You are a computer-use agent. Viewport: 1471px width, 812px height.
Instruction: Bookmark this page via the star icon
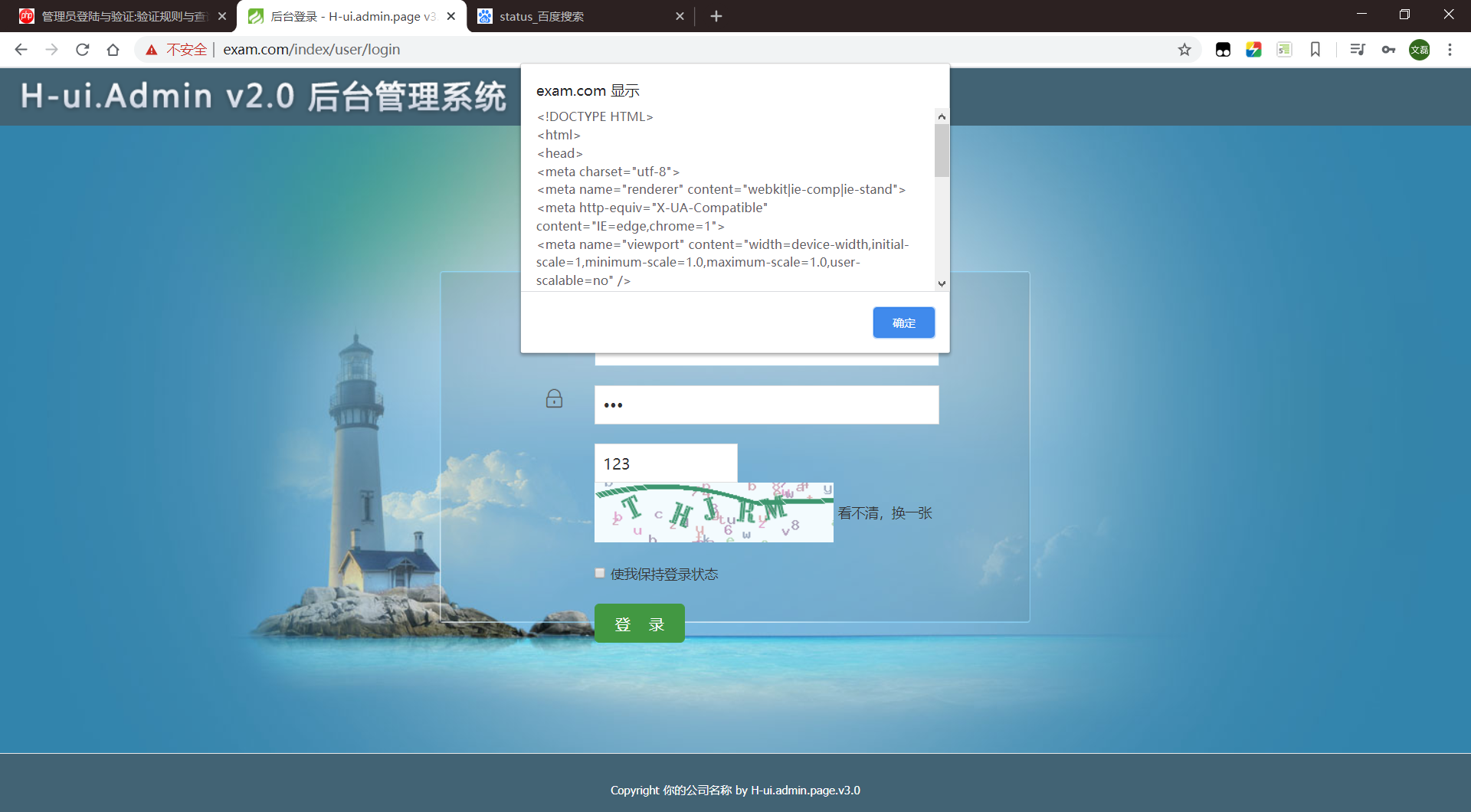(x=1184, y=49)
